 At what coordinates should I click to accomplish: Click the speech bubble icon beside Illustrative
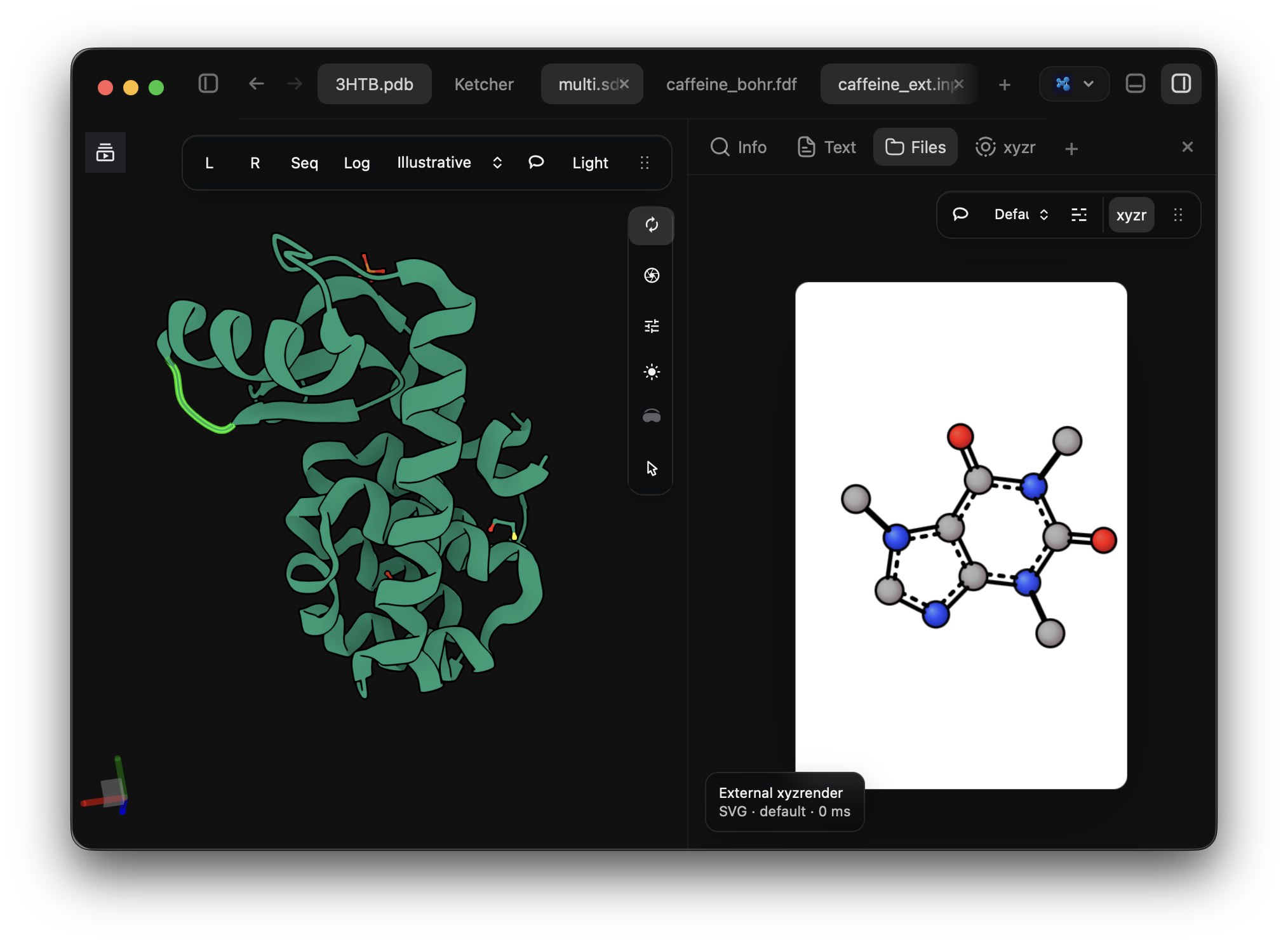(536, 163)
